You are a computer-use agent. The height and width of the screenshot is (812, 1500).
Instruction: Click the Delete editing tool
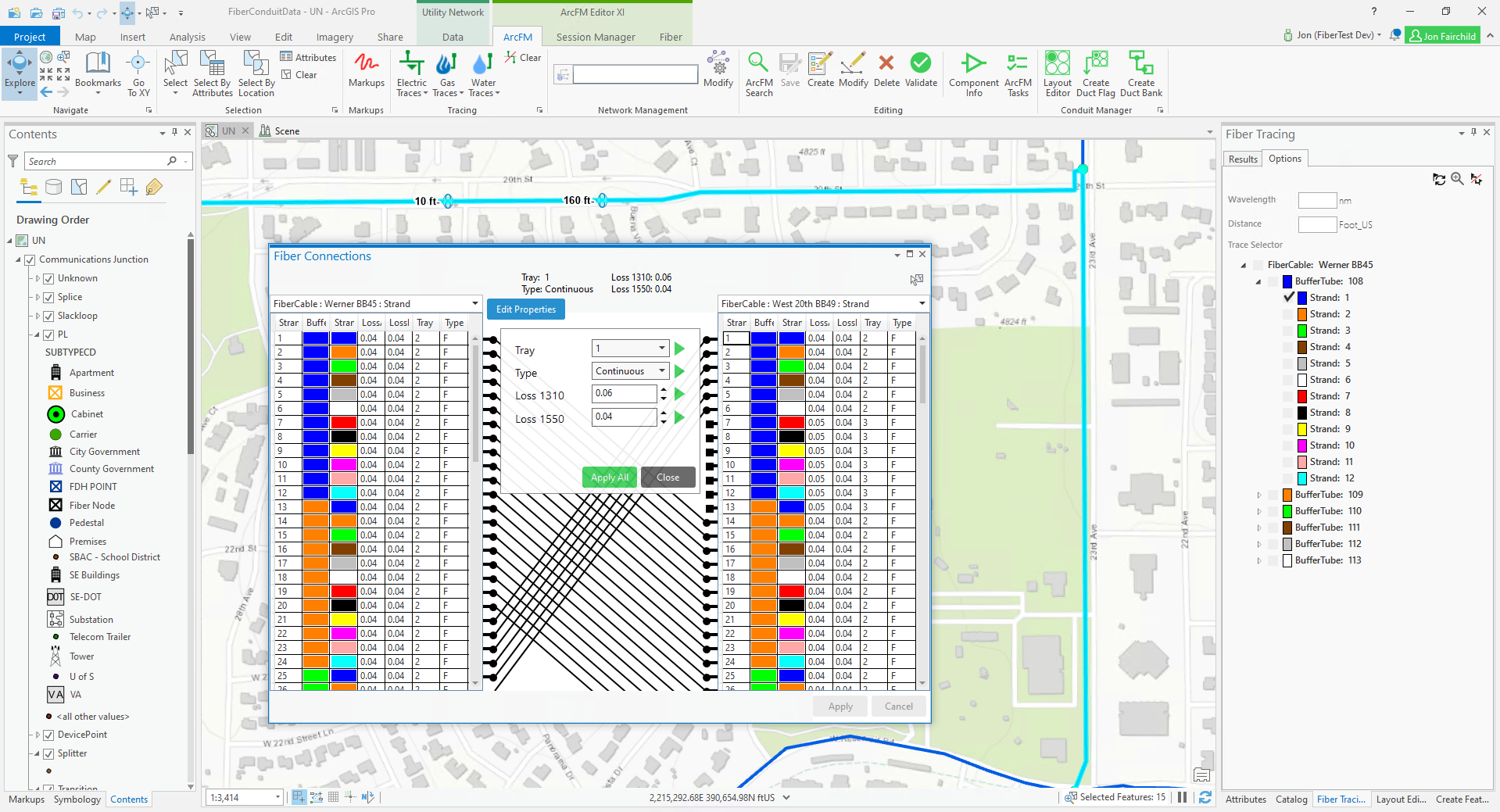886,70
